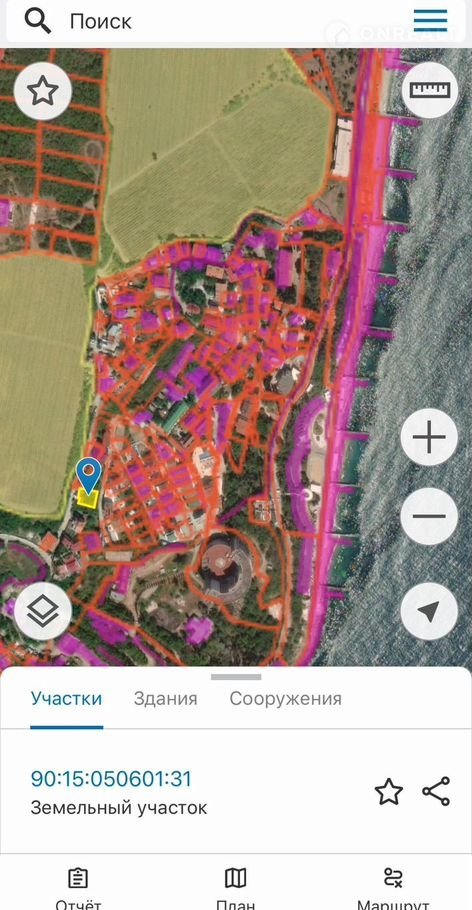The image size is (472, 910).
Task: Open the Отчёт report button
Action: [78, 889]
